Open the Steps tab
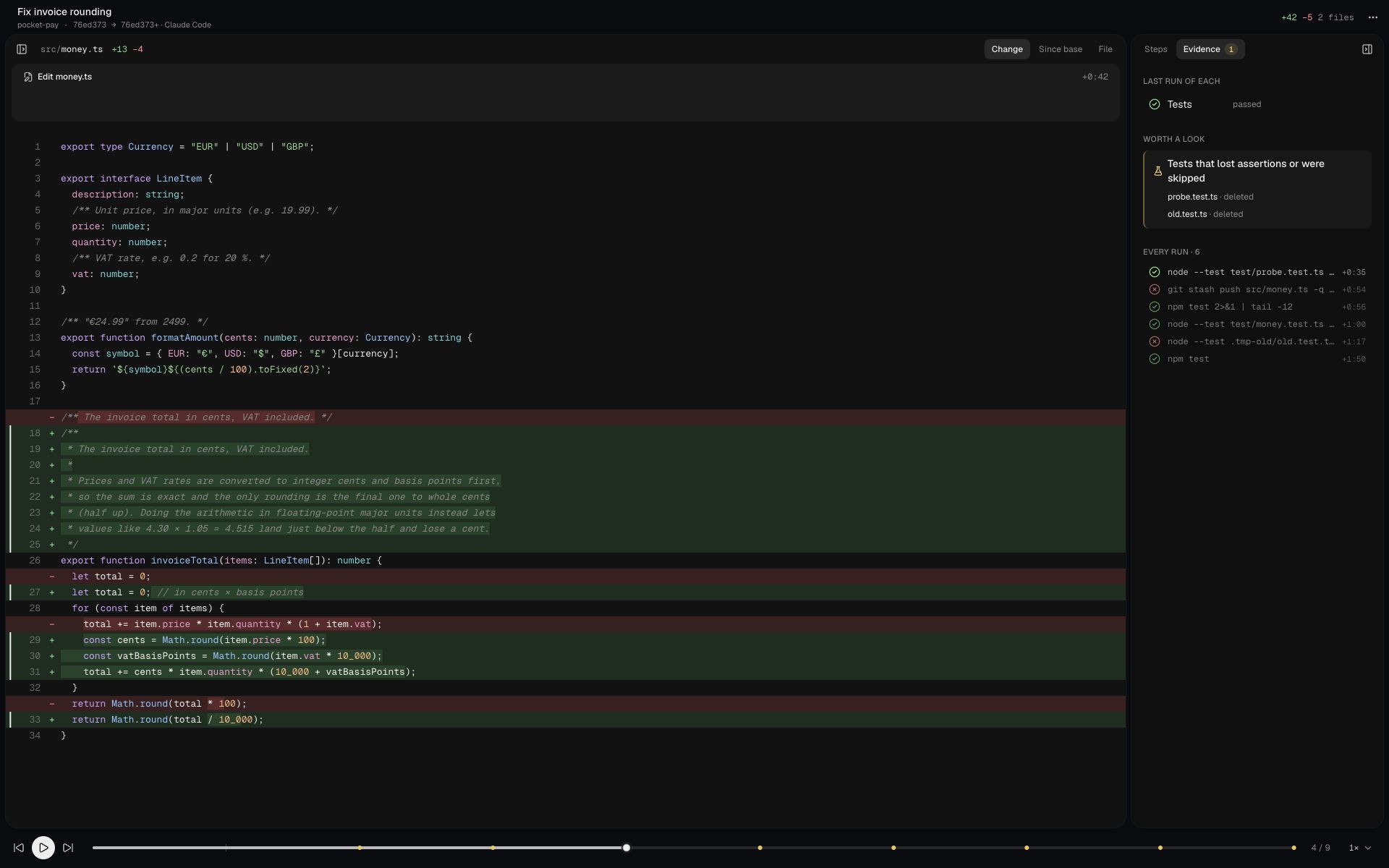This screenshot has height=868, width=1389. pyautogui.click(x=1155, y=49)
